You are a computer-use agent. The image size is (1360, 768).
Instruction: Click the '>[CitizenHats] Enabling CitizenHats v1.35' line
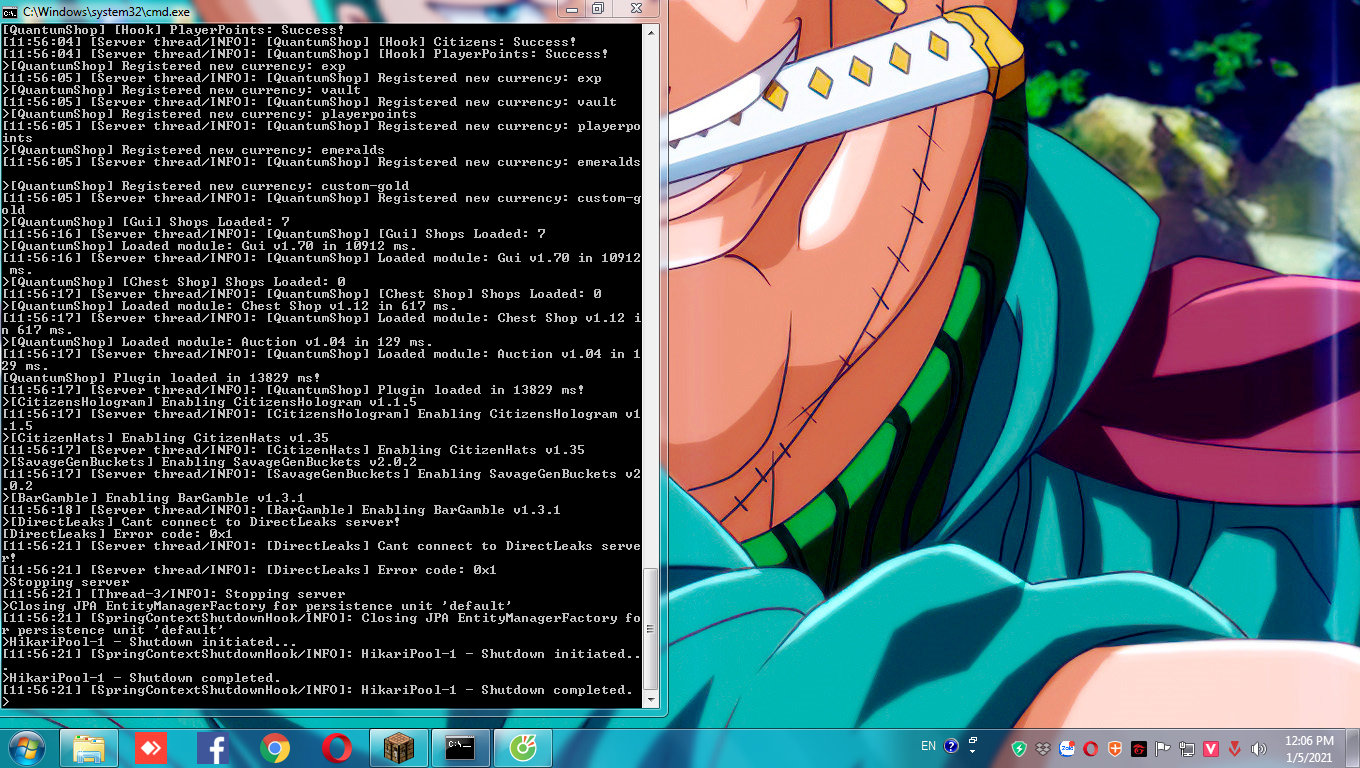point(166,438)
